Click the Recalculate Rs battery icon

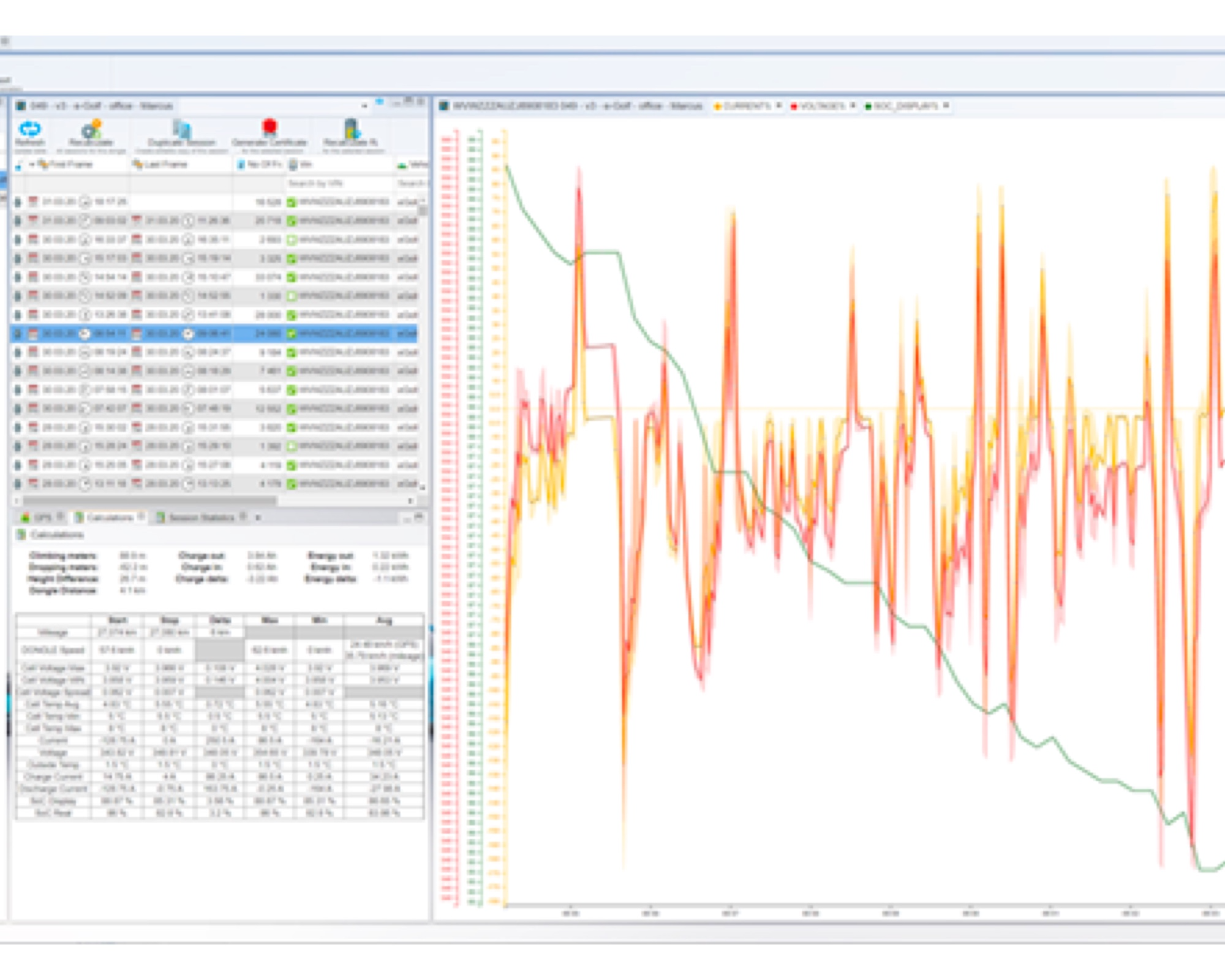351,130
